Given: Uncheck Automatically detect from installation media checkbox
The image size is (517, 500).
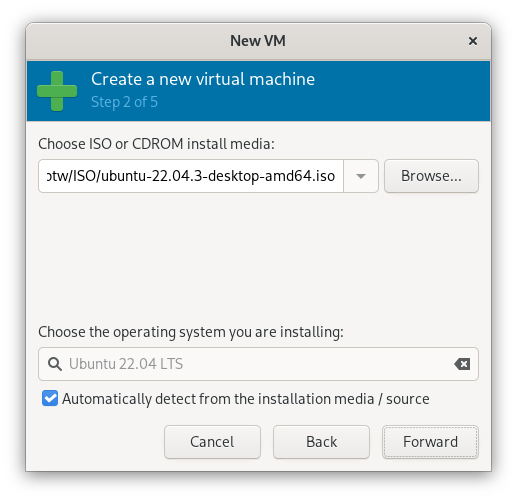Looking at the screenshot, I should pos(50,398).
